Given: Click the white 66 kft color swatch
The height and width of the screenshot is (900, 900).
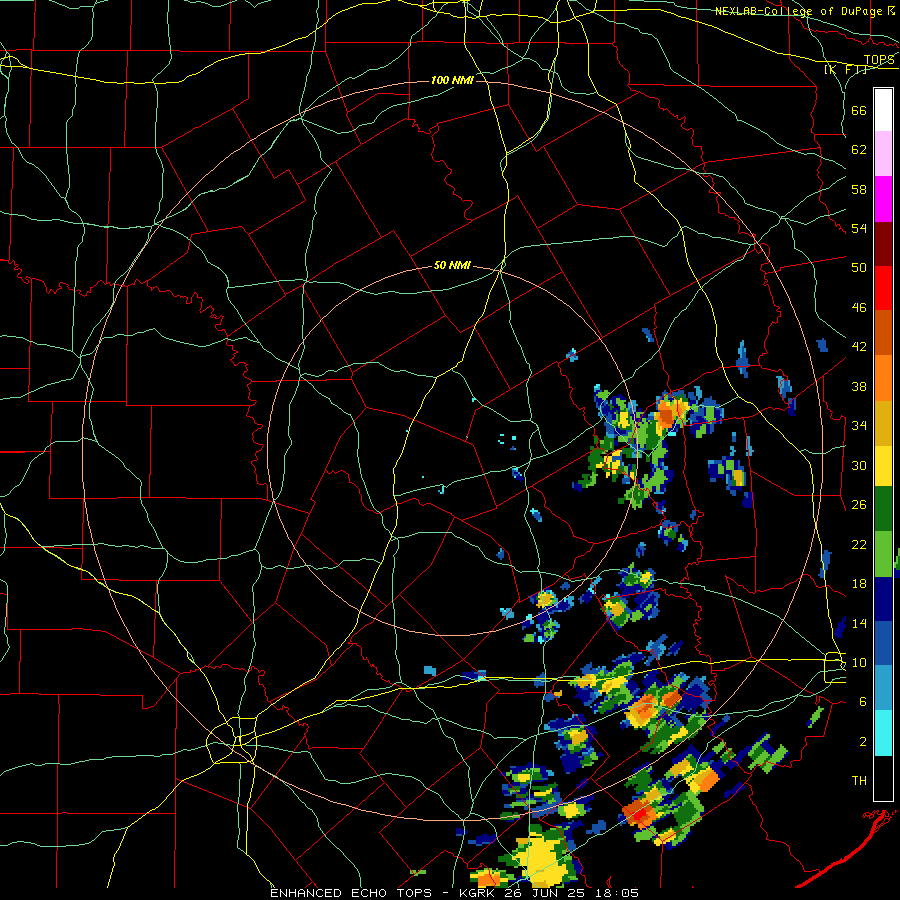Looking at the screenshot, I should 883,110.
